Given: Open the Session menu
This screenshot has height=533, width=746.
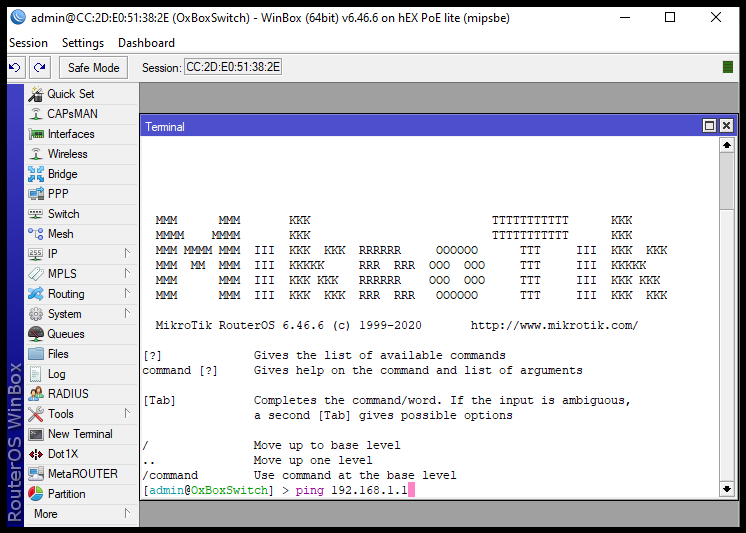Looking at the screenshot, I should pyautogui.click(x=28, y=43).
